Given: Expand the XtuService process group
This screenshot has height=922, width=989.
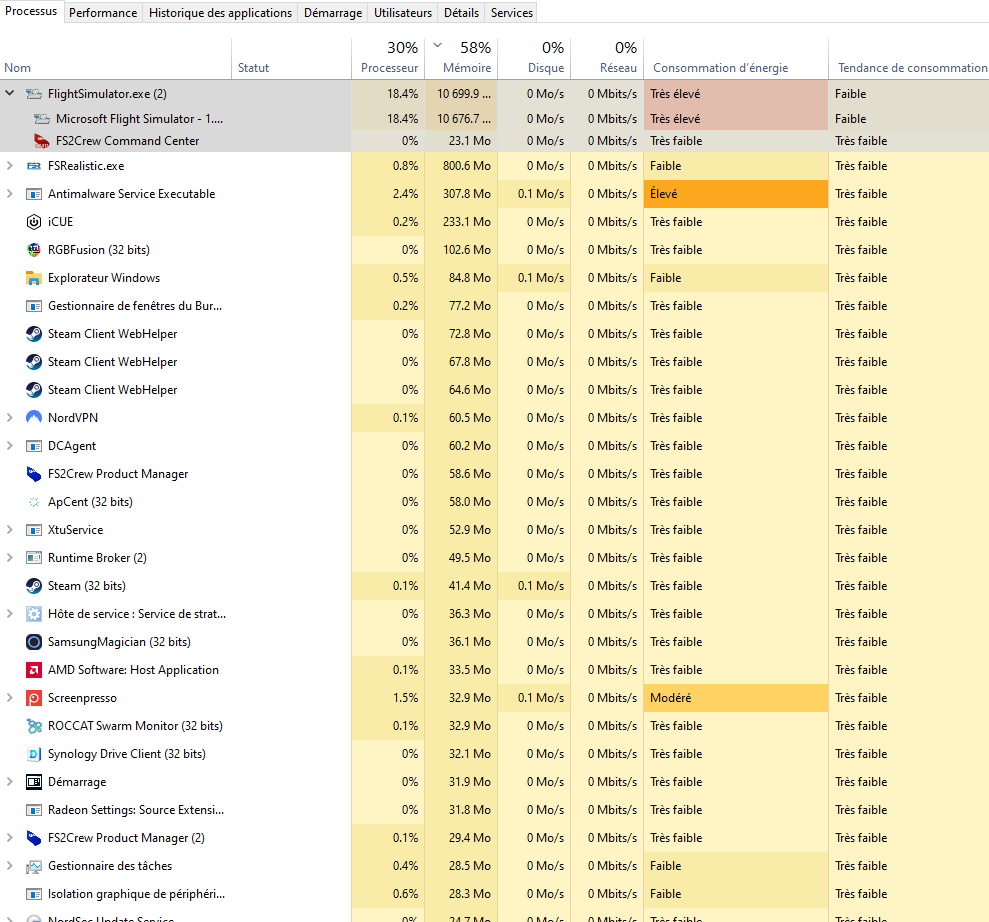Looking at the screenshot, I should (x=9, y=530).
